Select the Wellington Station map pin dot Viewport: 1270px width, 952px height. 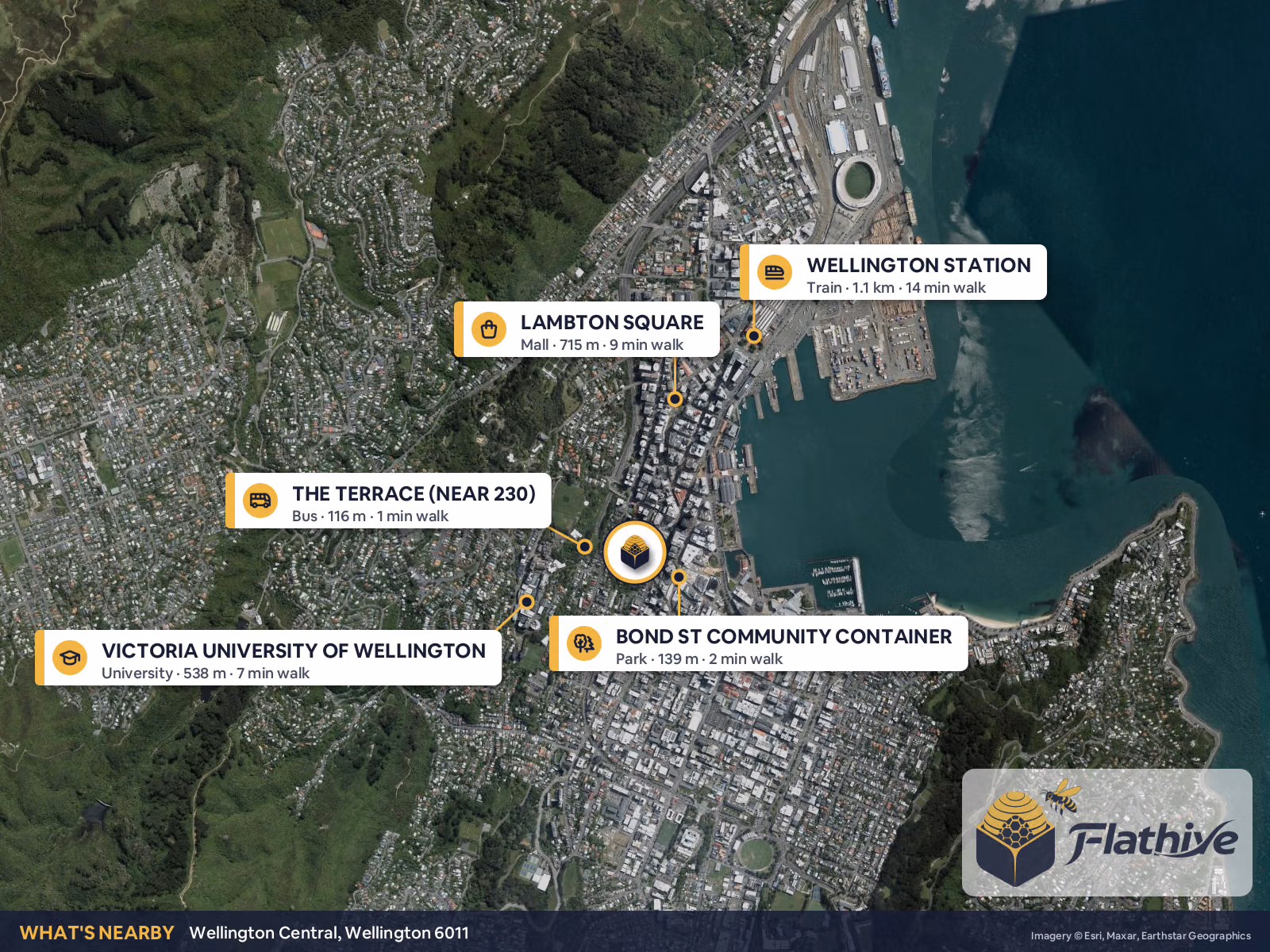[754, 336]
